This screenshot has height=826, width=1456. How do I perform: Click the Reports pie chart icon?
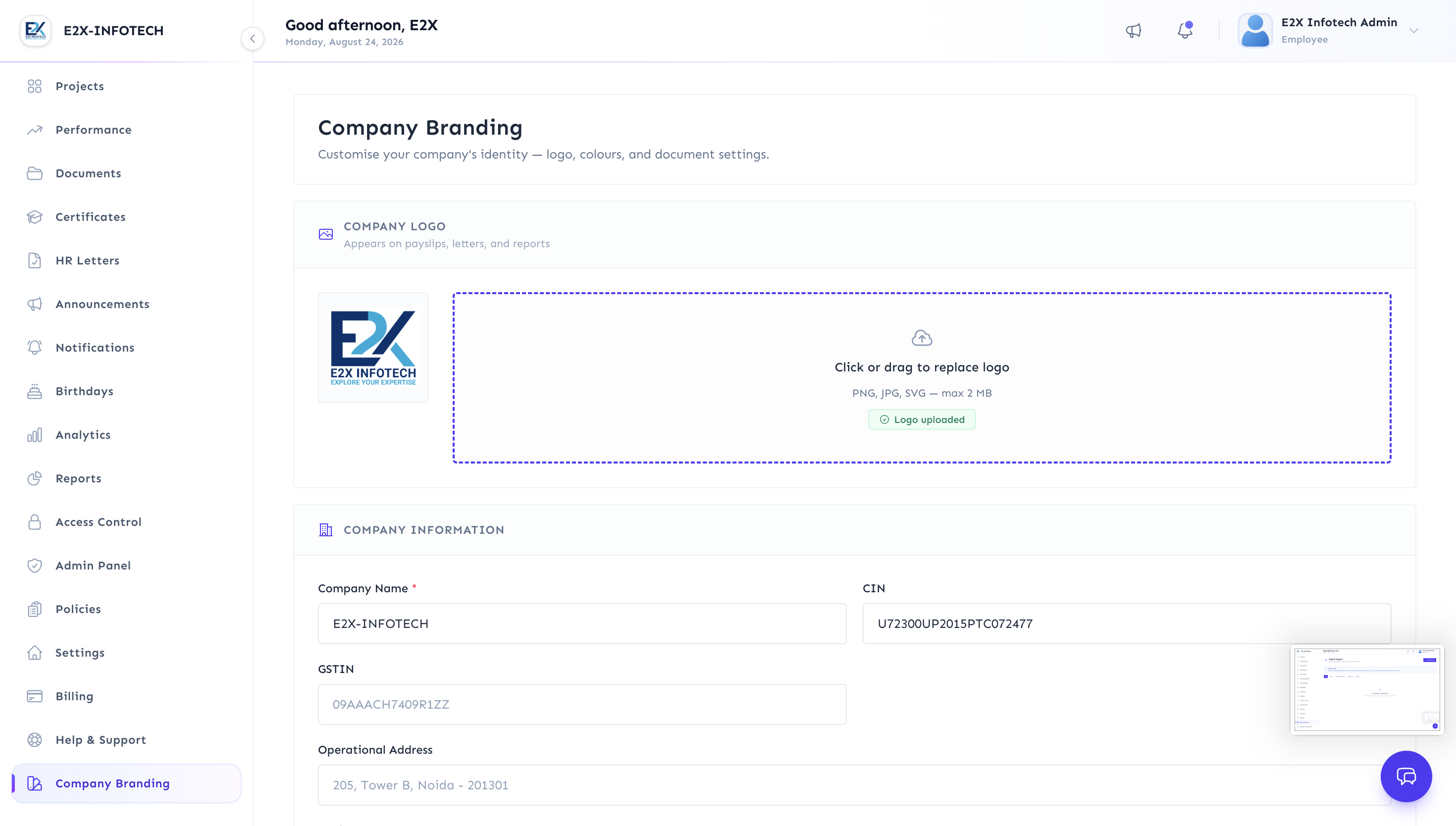[x=35, y=479]
